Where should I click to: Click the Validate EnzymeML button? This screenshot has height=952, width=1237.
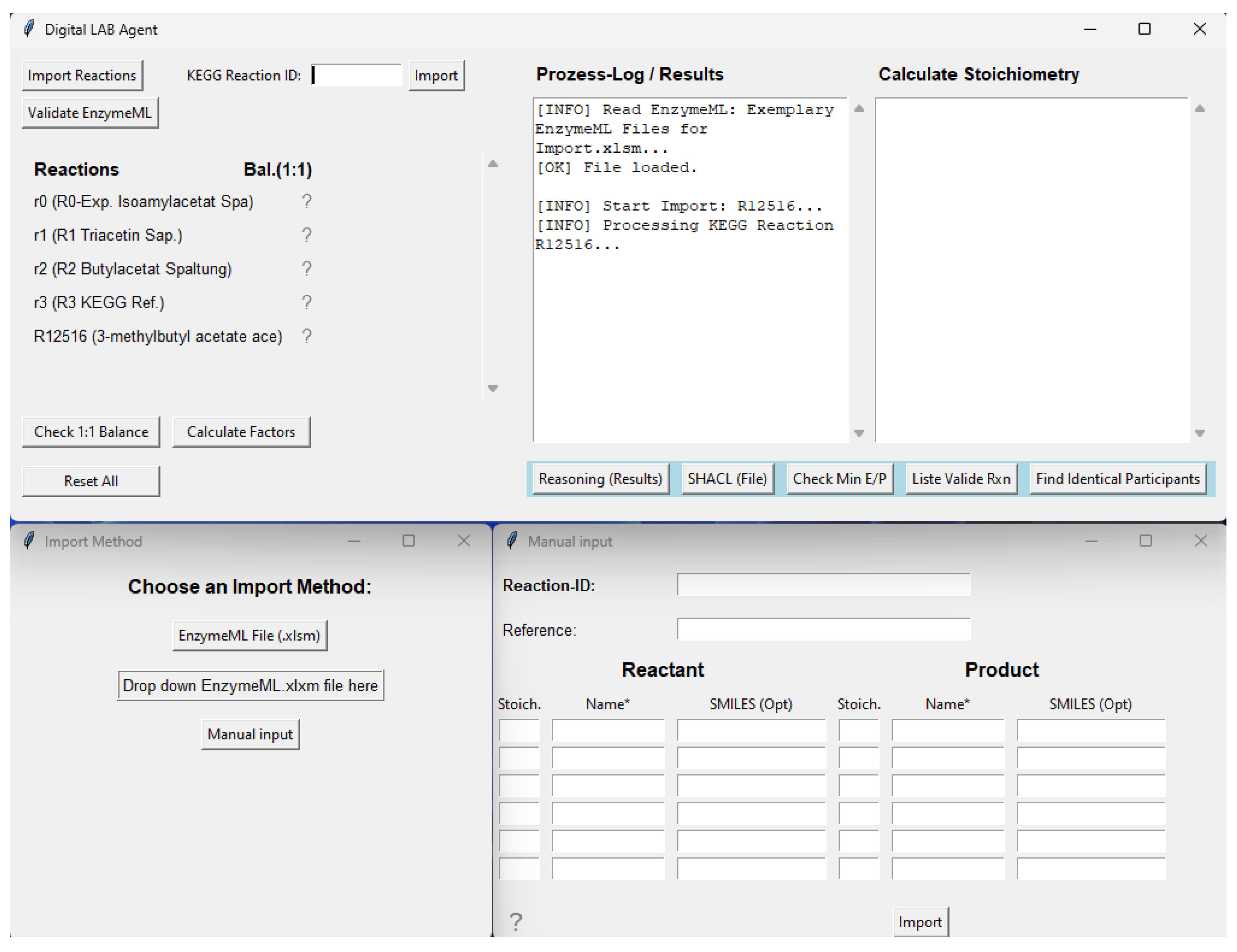(90, 113)
